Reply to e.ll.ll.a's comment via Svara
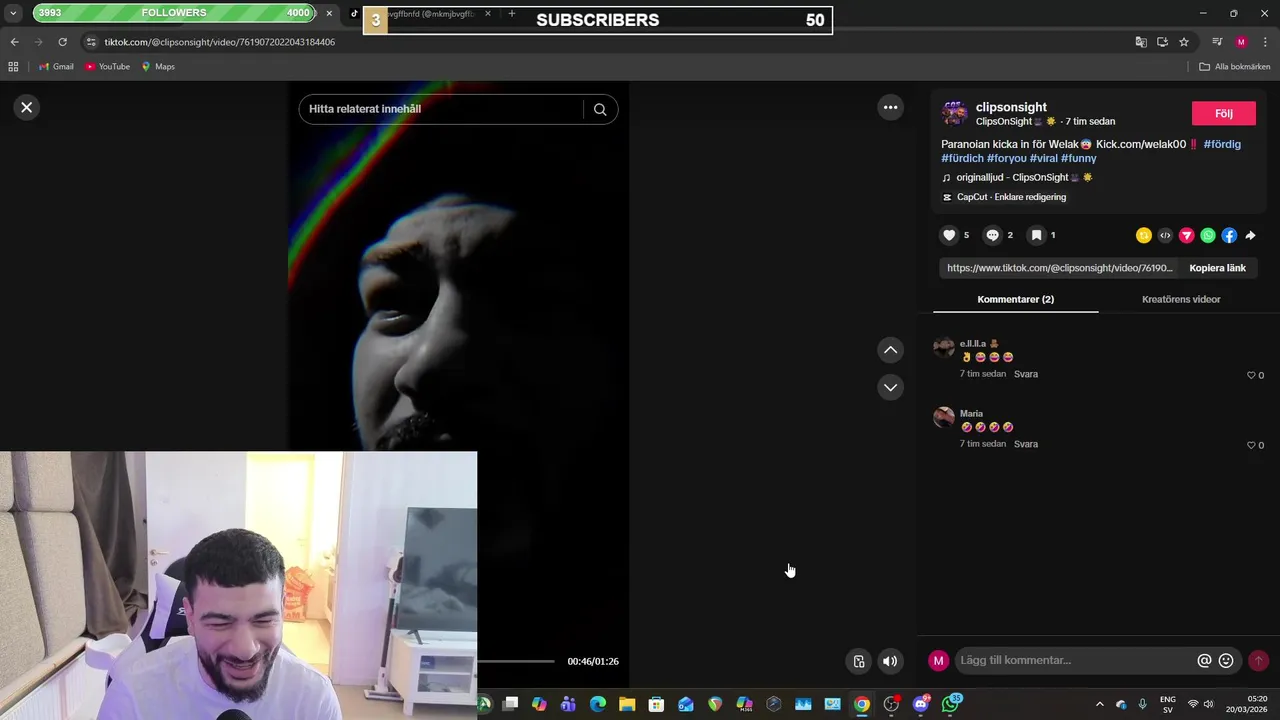The height and width of the screenshot is (720, 1280). [1026, 374]
